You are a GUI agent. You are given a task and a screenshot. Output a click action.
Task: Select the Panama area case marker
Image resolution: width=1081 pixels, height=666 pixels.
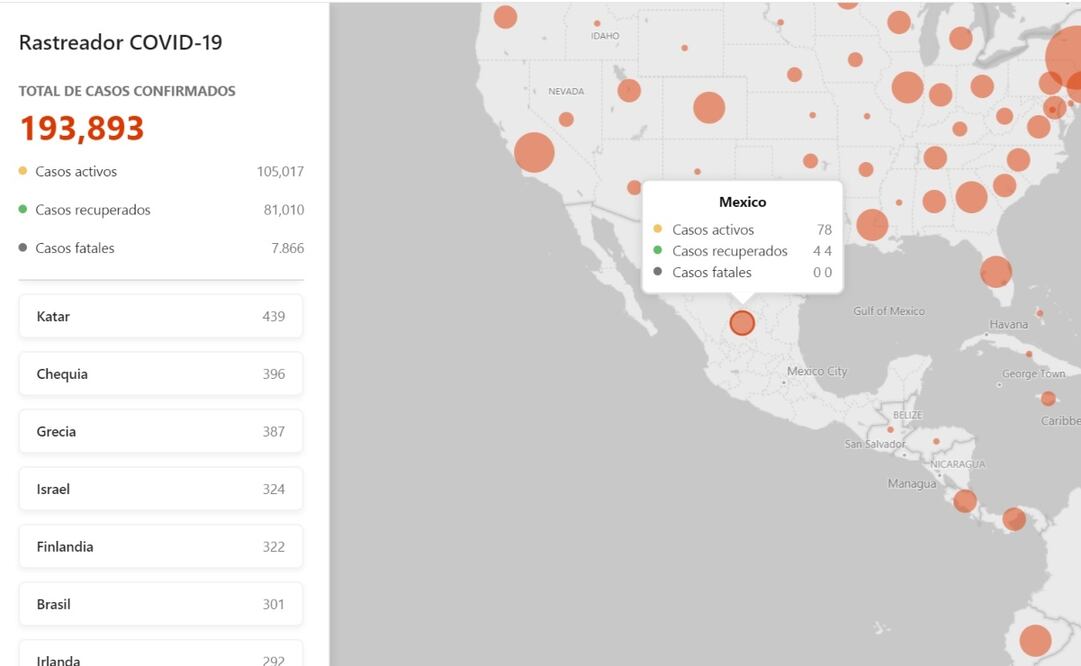[1013, 520]
